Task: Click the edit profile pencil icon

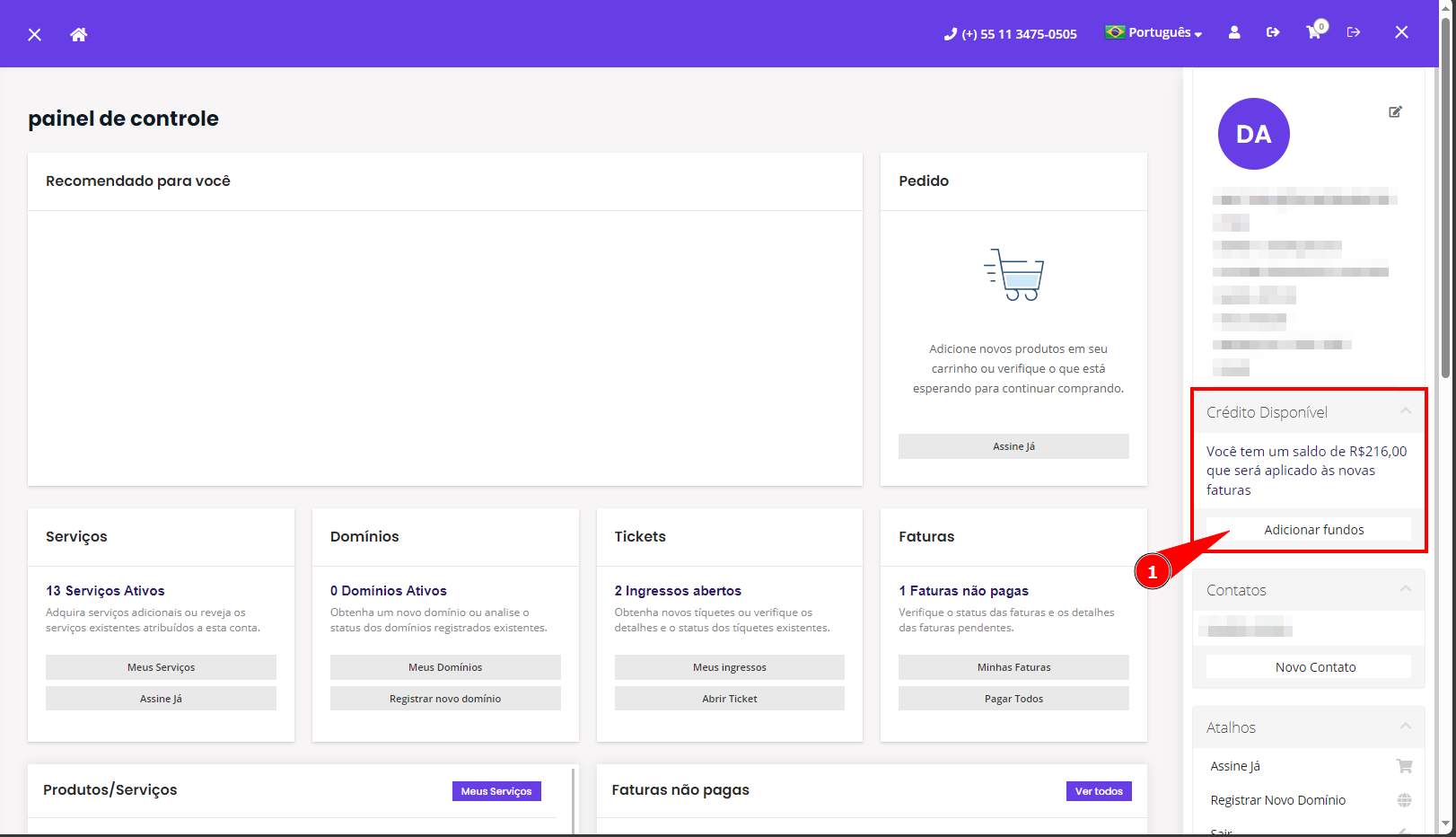Action: click(x=1395, y=112)
